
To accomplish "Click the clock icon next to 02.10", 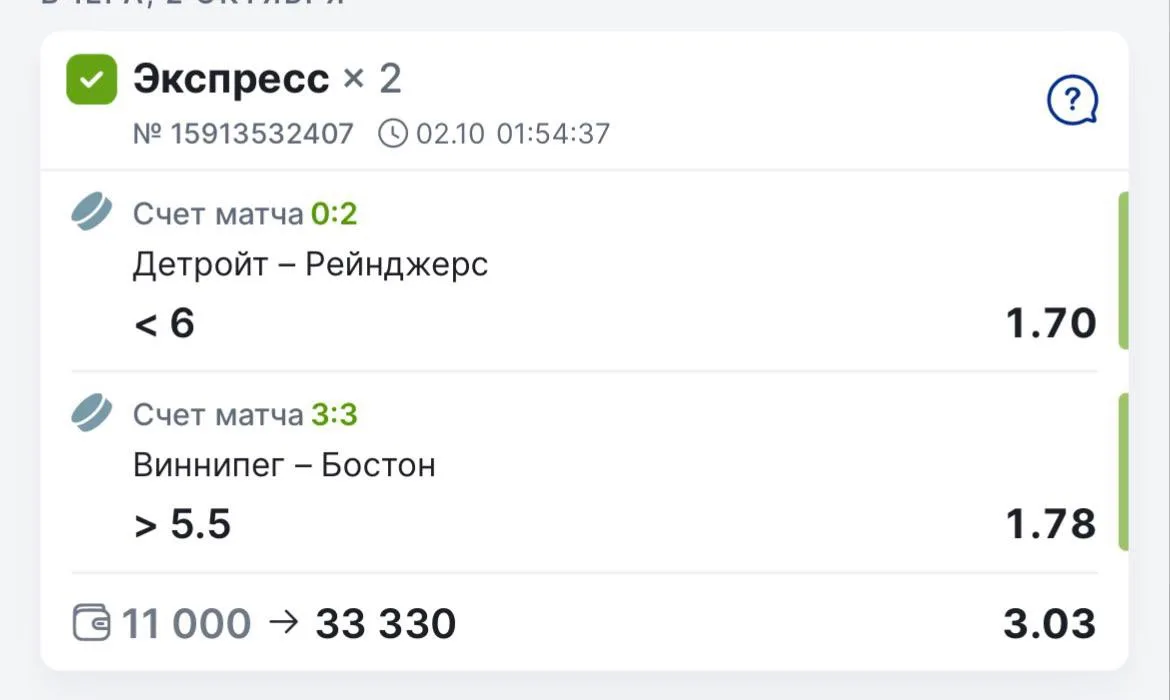I will tap(393, 134).
